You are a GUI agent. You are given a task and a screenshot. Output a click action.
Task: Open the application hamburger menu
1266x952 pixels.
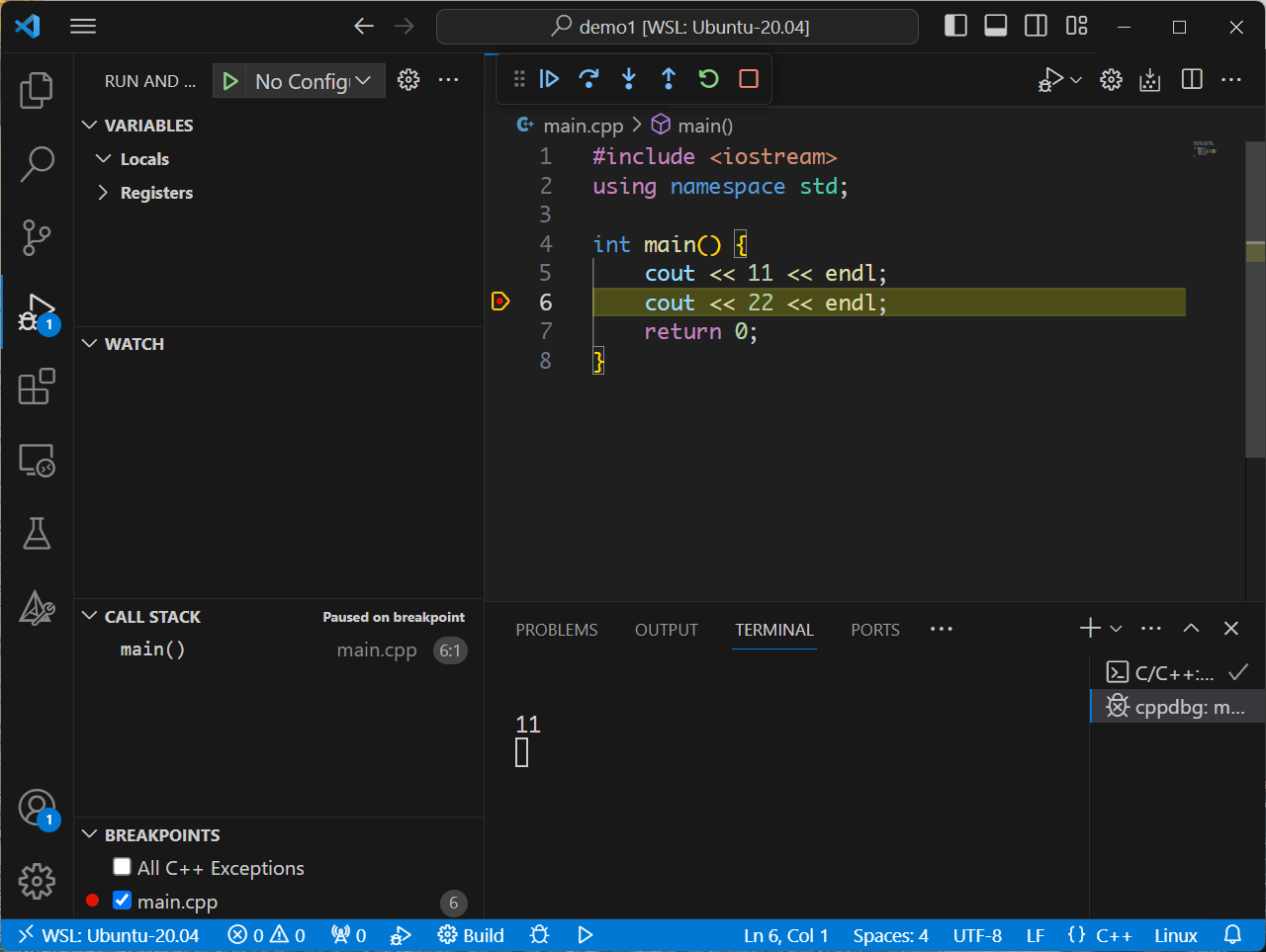point(83,27)
